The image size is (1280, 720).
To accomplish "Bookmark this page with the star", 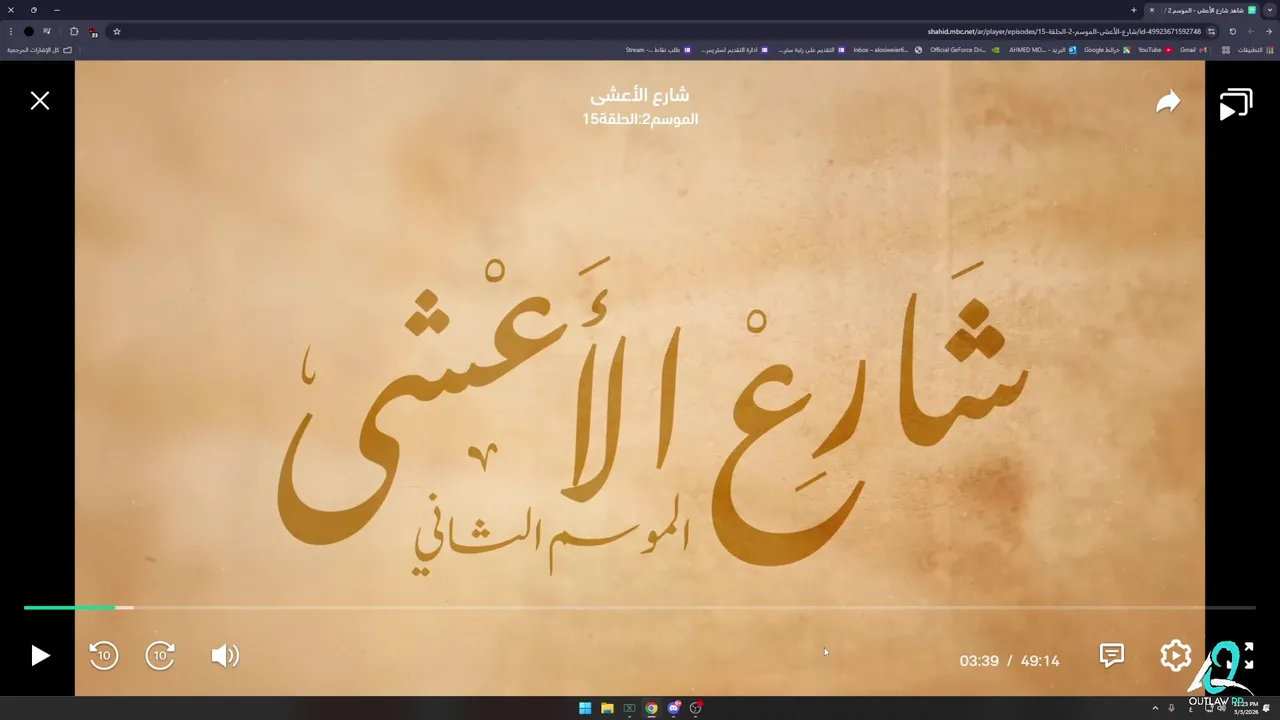I will 117,31.
